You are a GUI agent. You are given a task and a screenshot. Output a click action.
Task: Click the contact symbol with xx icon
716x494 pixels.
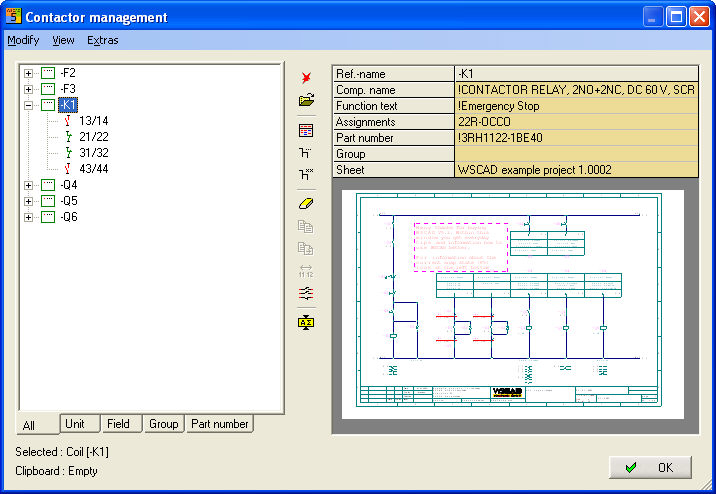306,174
